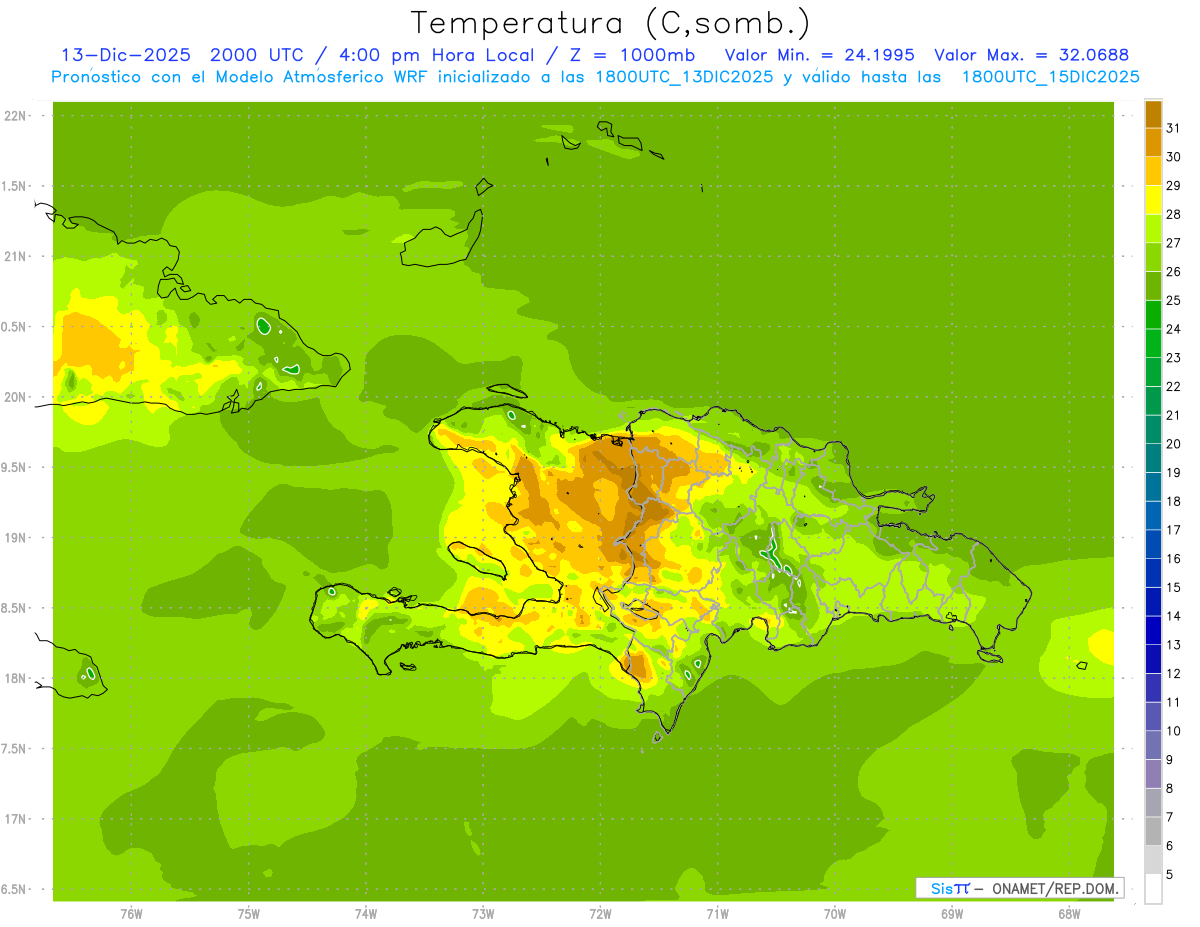
Task: Click "2000 UTC / 4:00 pm Hora Local" text
Action: coord(377,55)
